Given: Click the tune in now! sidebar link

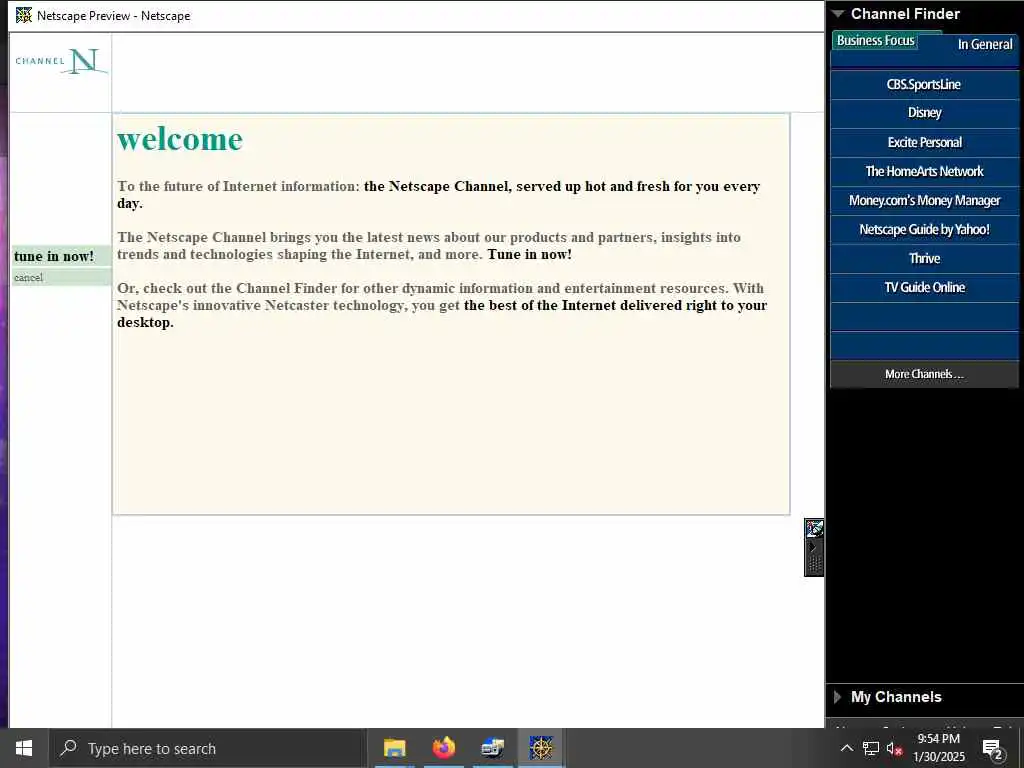Looking at the screenshot, I should [54, 256].
